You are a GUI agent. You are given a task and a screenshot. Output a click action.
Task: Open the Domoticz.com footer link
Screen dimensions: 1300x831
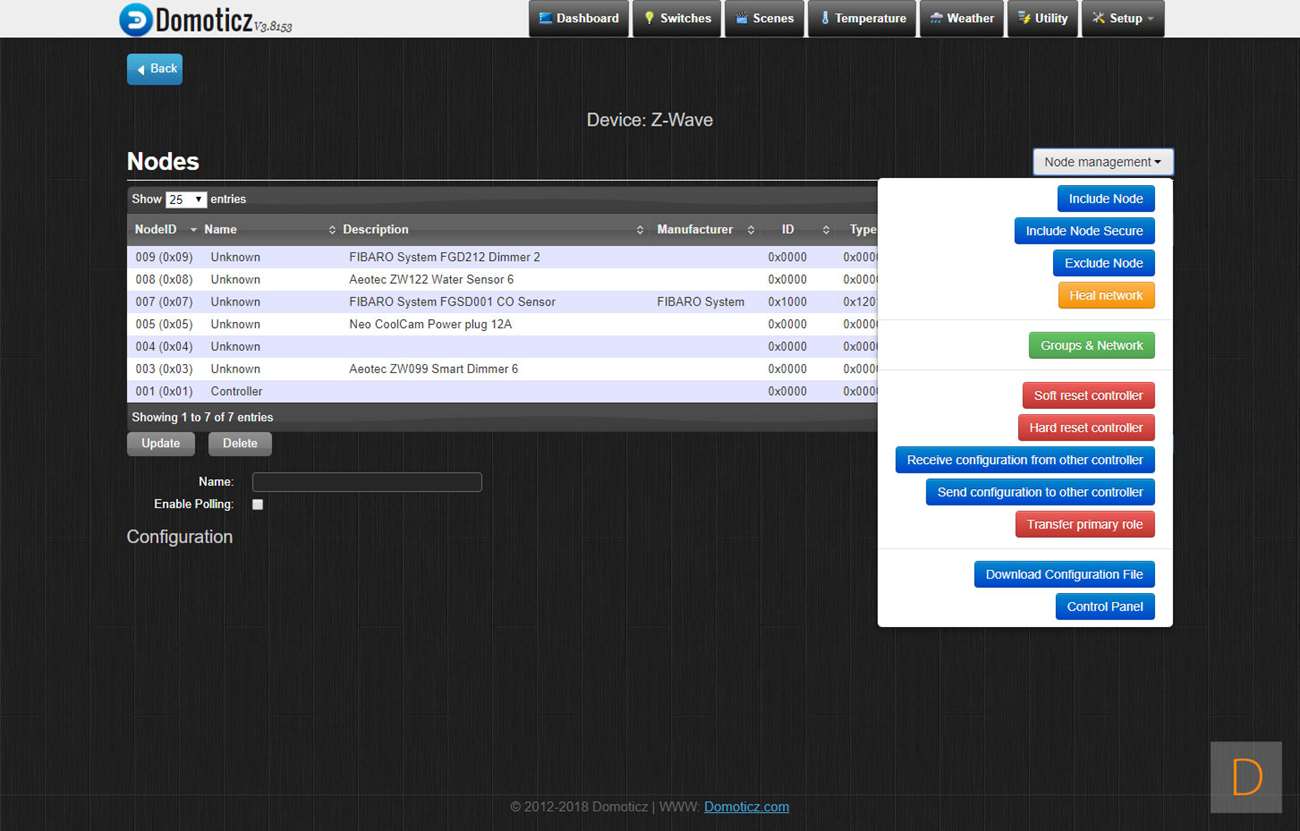click(x=746, y=807)
